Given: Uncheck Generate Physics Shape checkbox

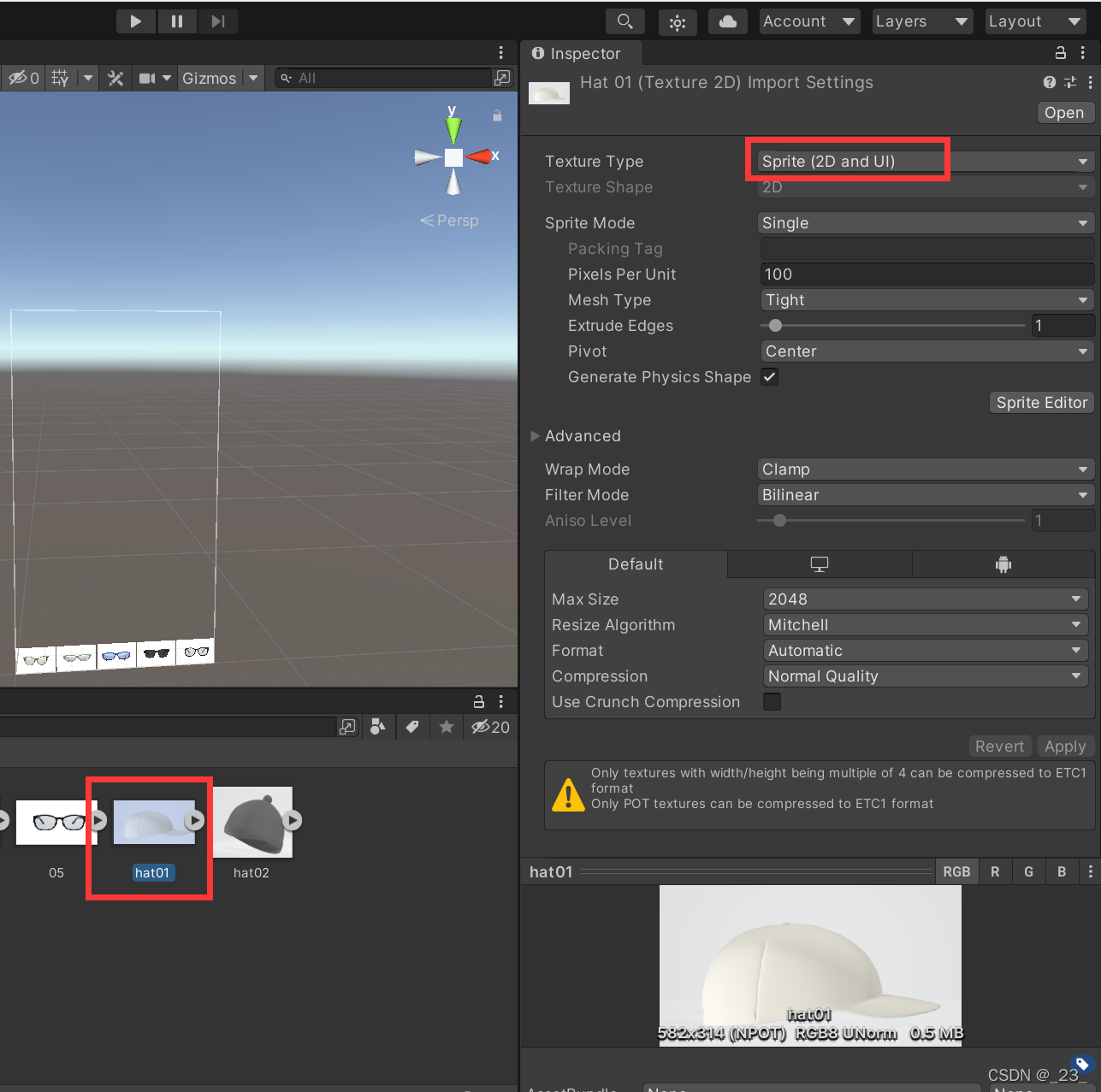Looking at the screenshot, I should point(770,377).
